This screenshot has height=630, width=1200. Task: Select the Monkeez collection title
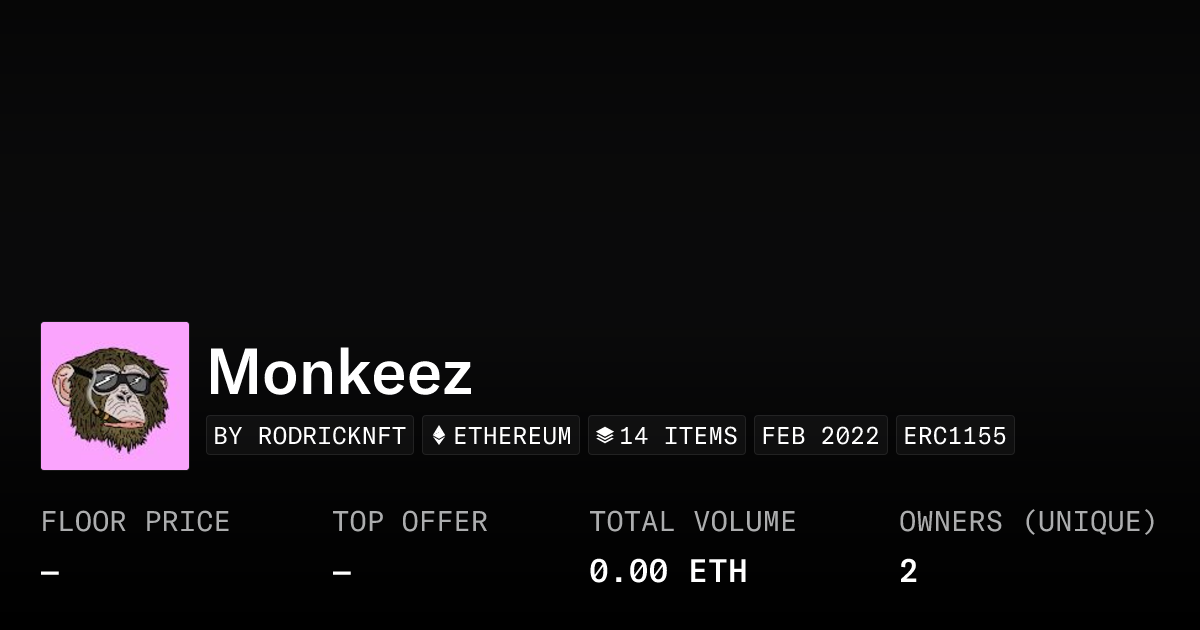tap(340, 373)
